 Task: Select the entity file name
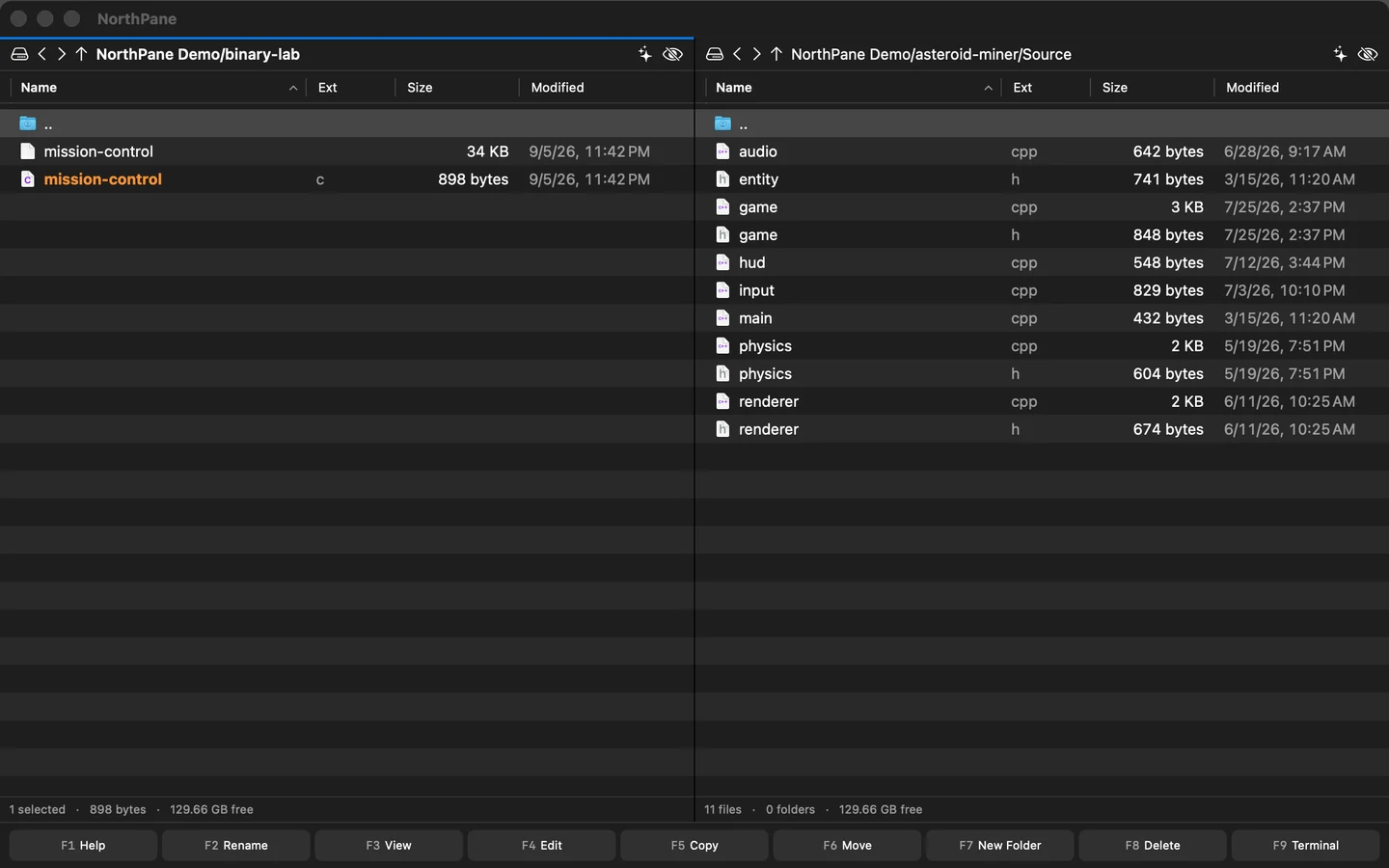[758, 179]
